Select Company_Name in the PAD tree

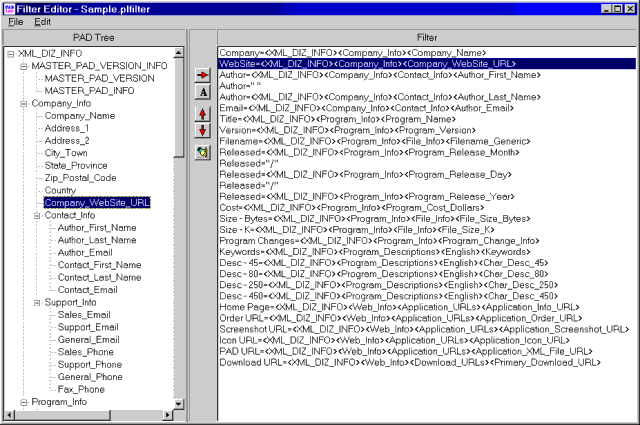[78, 116]
